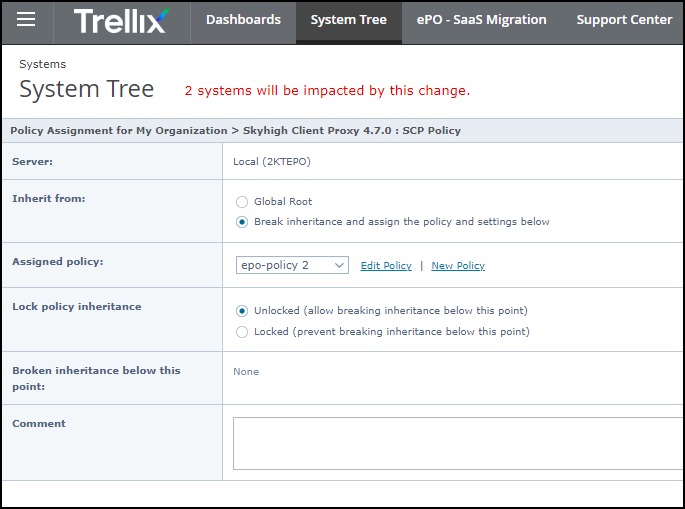Switch to the Dashboards tab
Image resolution: width=685 pixels, height=509 pixels.
point(243,20)
